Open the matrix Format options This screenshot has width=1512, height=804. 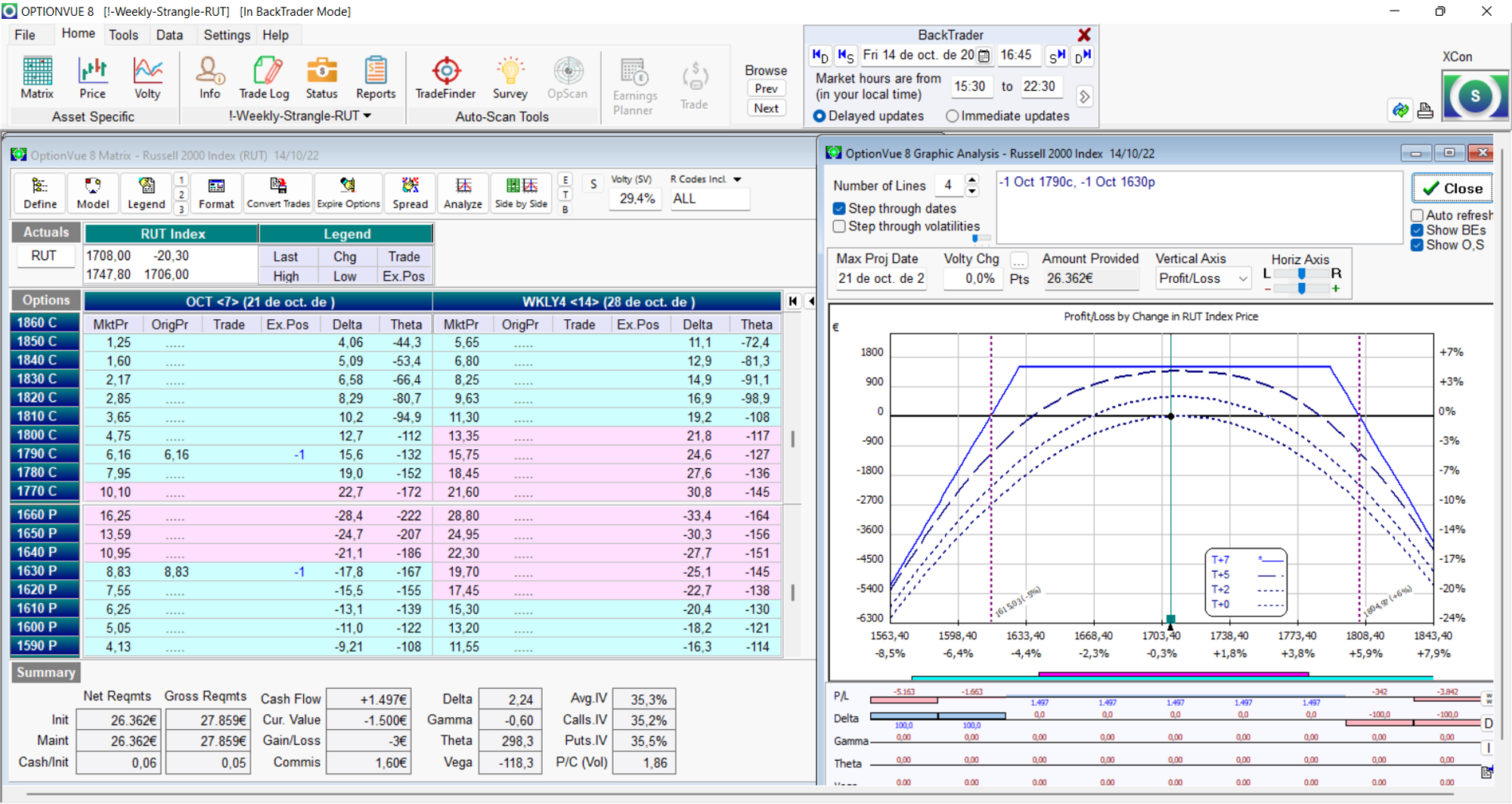pyautogui.click(x=216, y=193)
